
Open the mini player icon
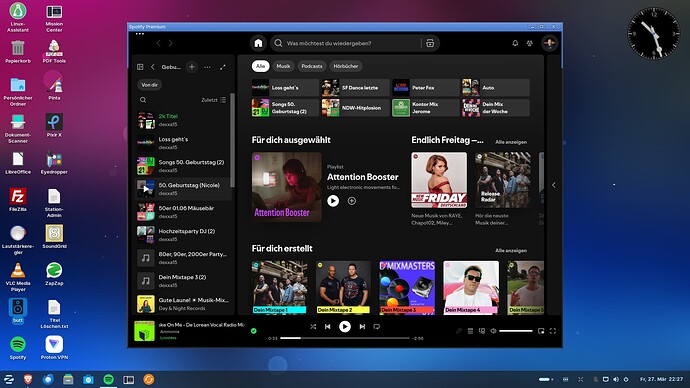coord(541,331)
